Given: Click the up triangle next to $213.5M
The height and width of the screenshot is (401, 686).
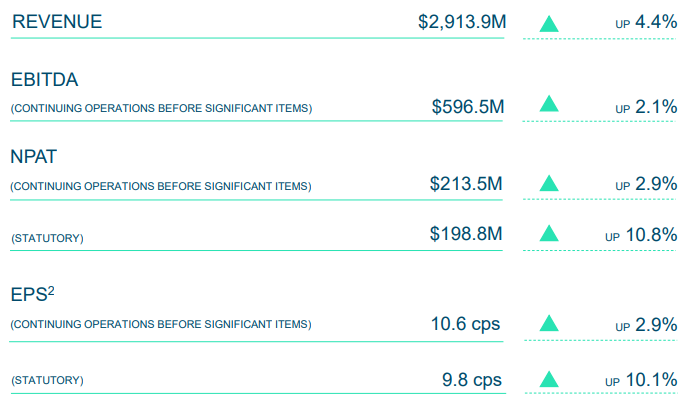Looking at the screenshot, I should [548, 184].
